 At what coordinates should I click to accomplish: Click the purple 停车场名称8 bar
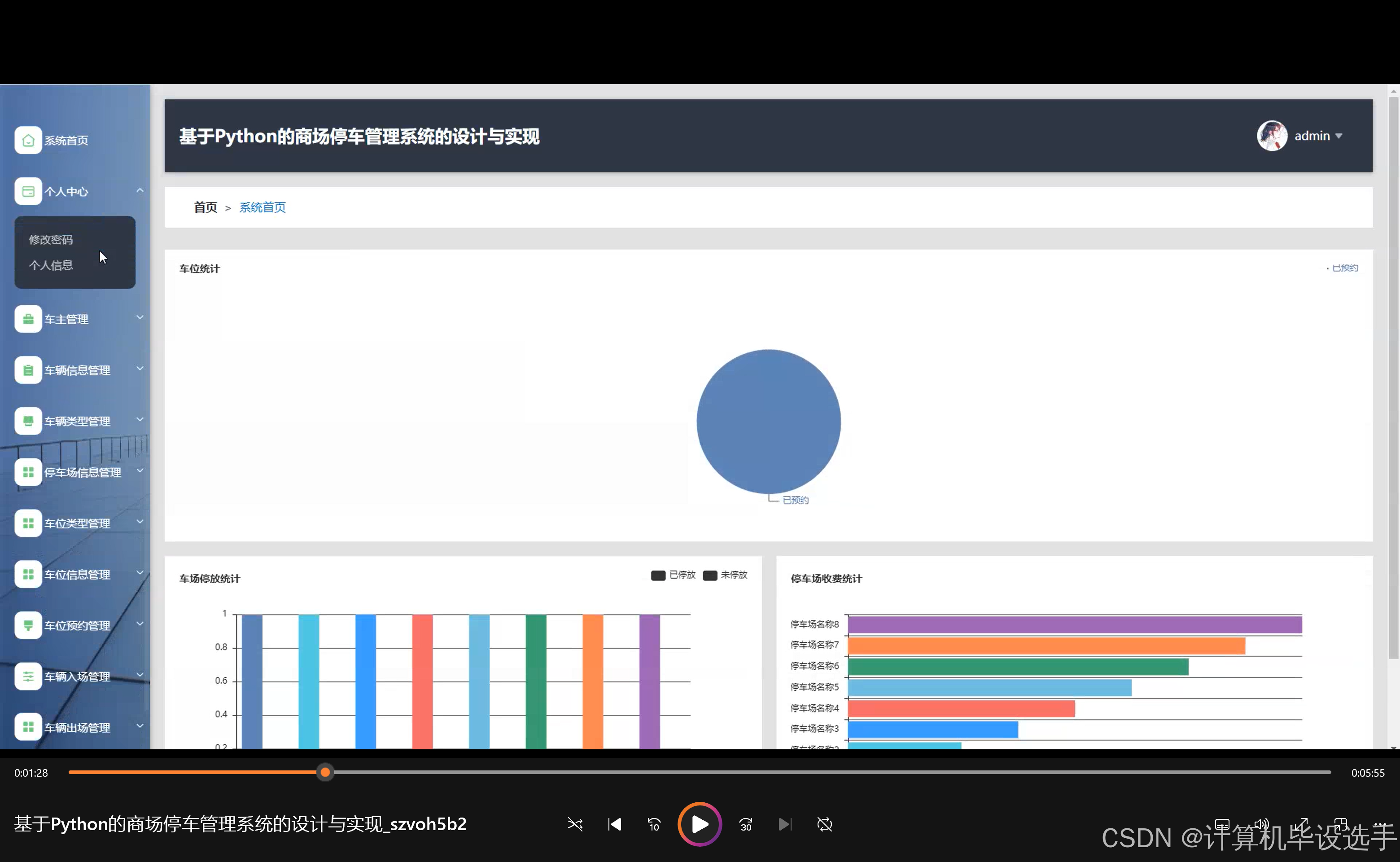tap(1075, 625)
